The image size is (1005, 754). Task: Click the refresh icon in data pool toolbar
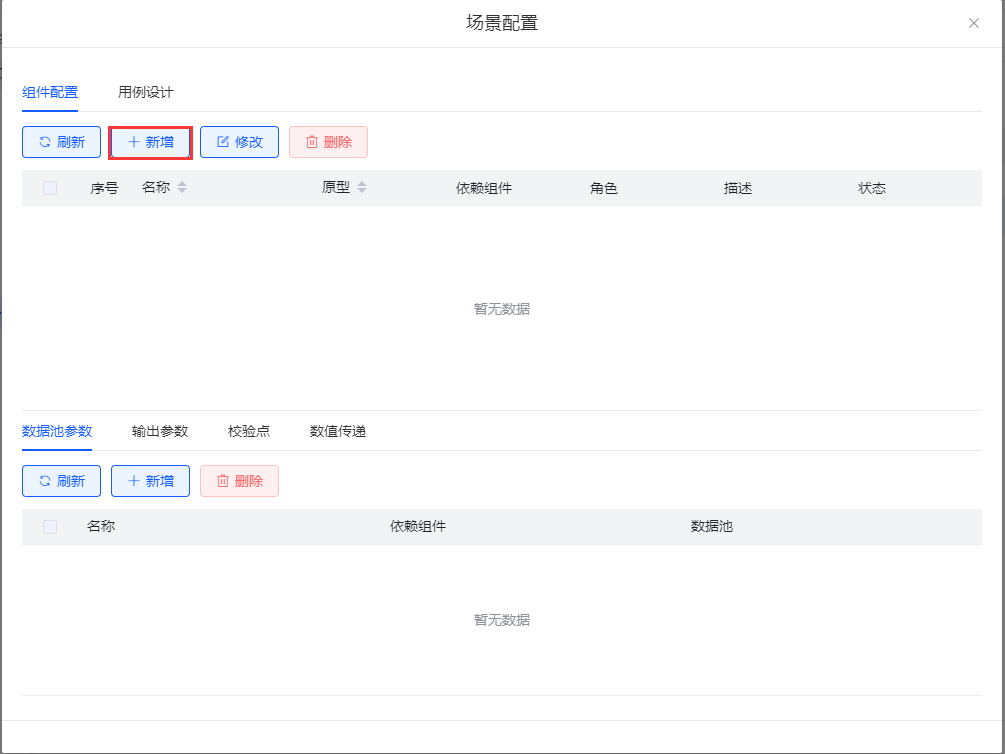click(x=44, y=481)
